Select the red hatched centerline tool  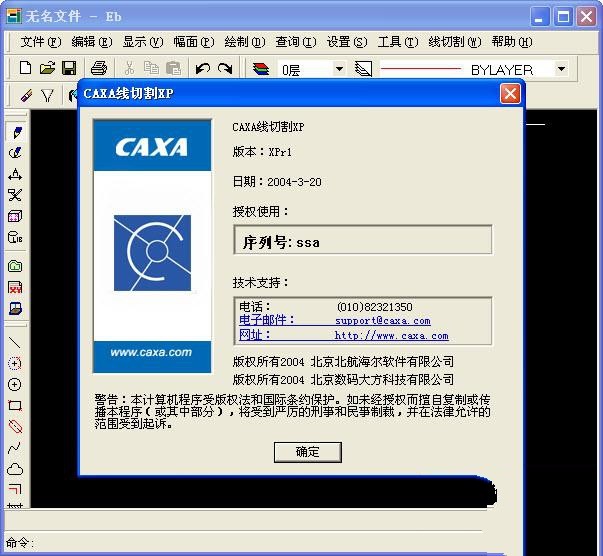pyautogui.click(x=15, y=426)
